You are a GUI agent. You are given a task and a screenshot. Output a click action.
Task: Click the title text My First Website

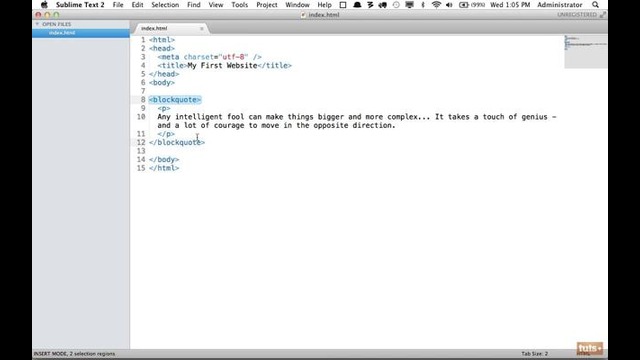(x=222, y=65)
